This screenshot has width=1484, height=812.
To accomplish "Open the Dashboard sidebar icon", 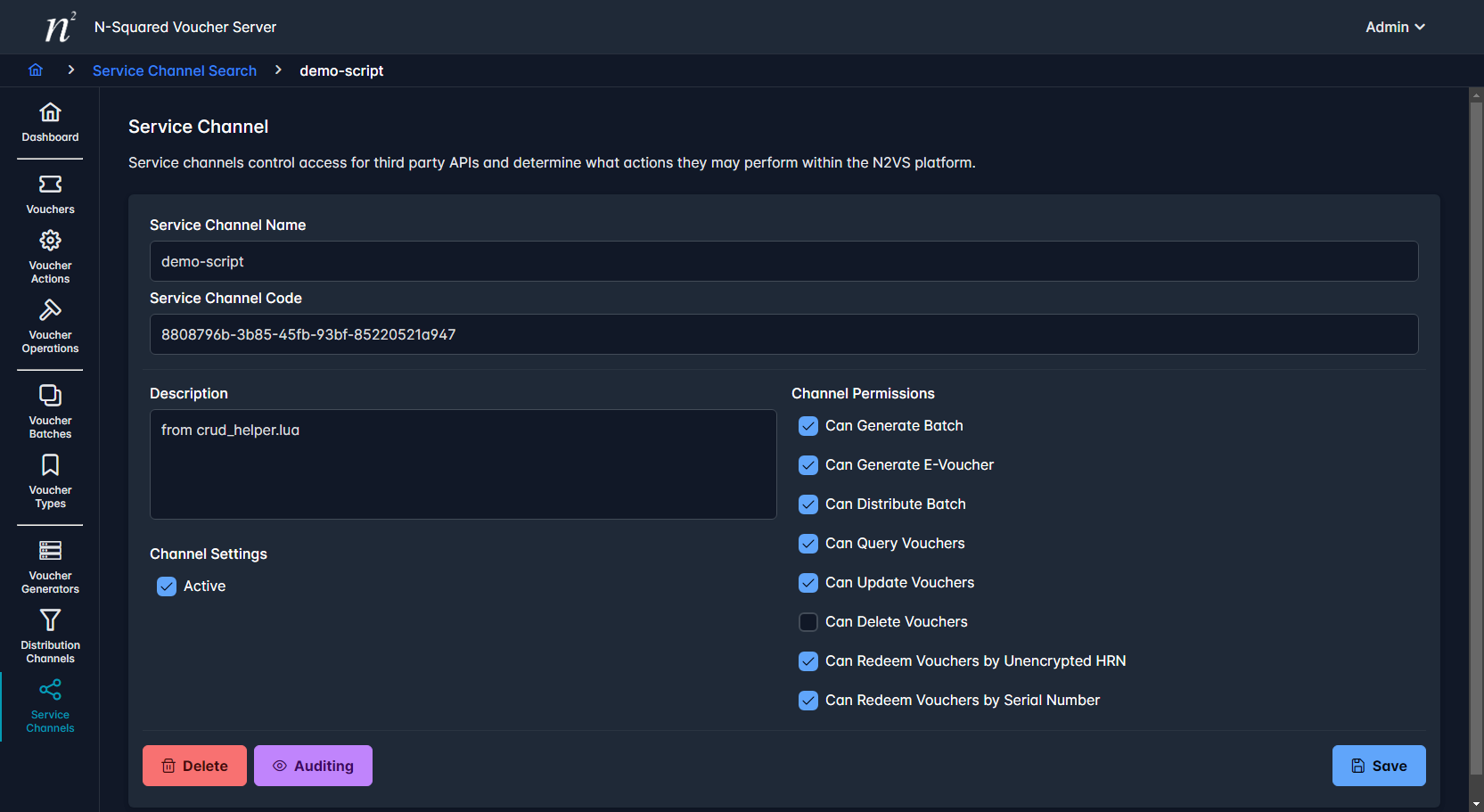I will [x=50, y=112].
